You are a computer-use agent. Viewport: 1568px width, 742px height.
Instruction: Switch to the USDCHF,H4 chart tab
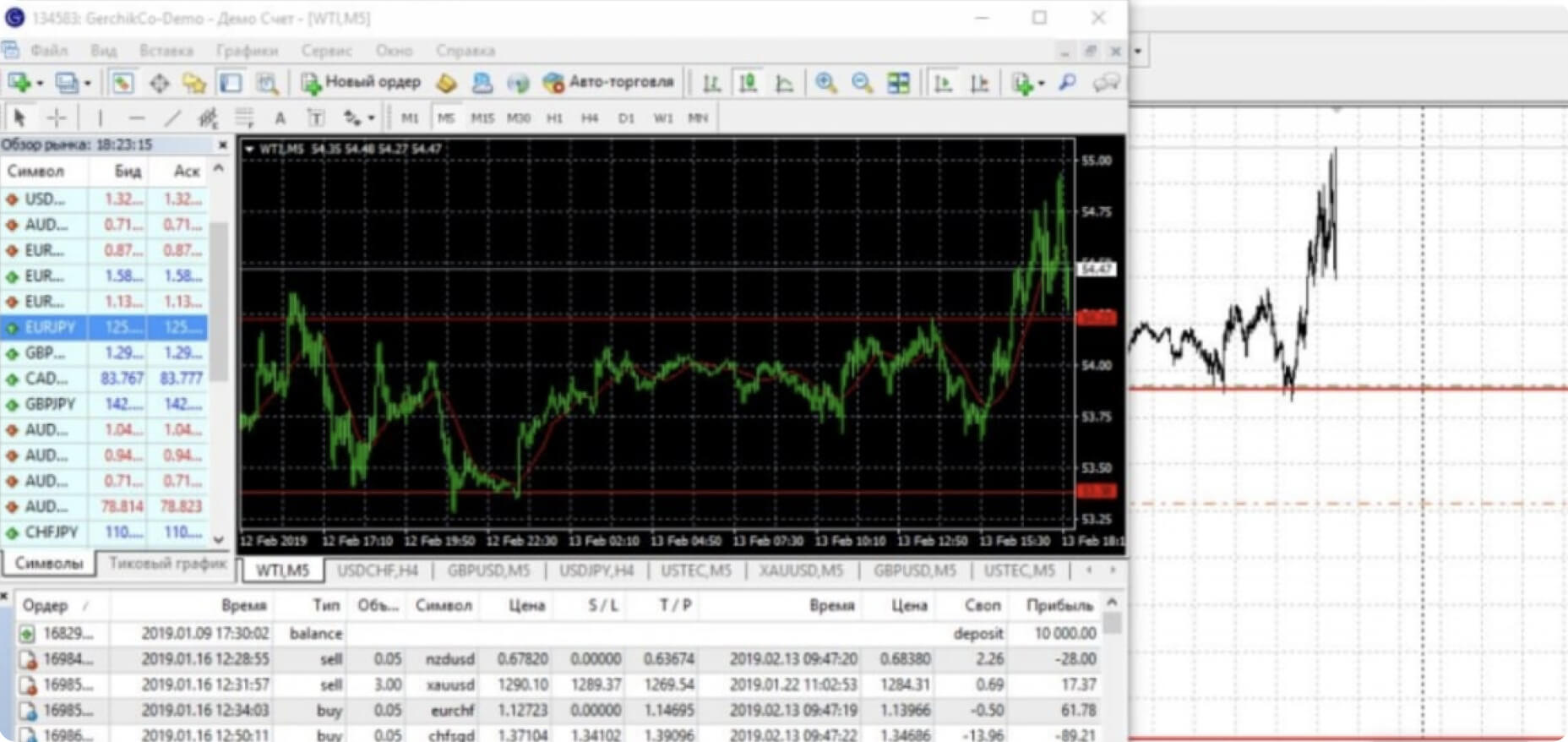(x=378, y=570)
